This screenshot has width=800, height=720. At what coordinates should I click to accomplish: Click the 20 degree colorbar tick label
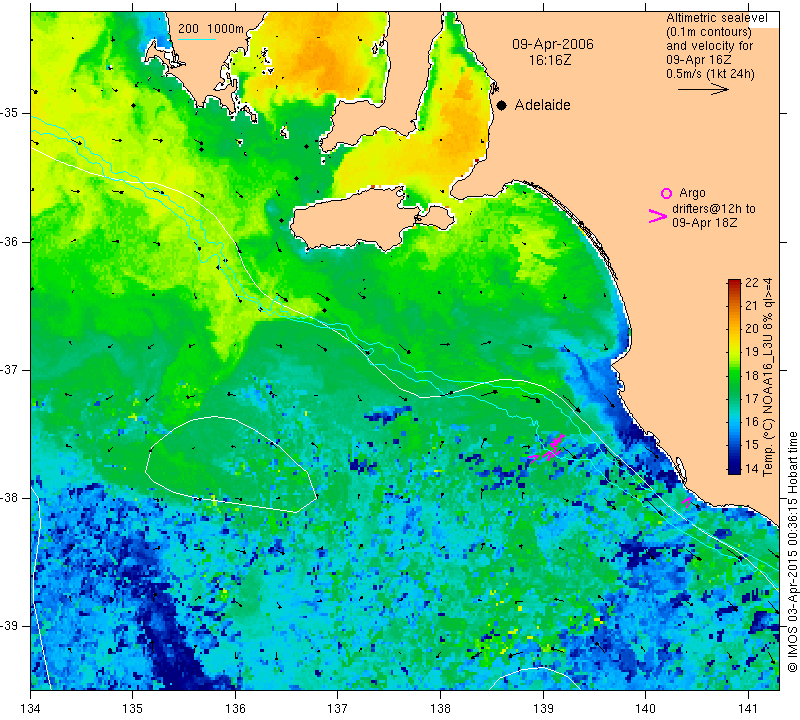point(752,330)
